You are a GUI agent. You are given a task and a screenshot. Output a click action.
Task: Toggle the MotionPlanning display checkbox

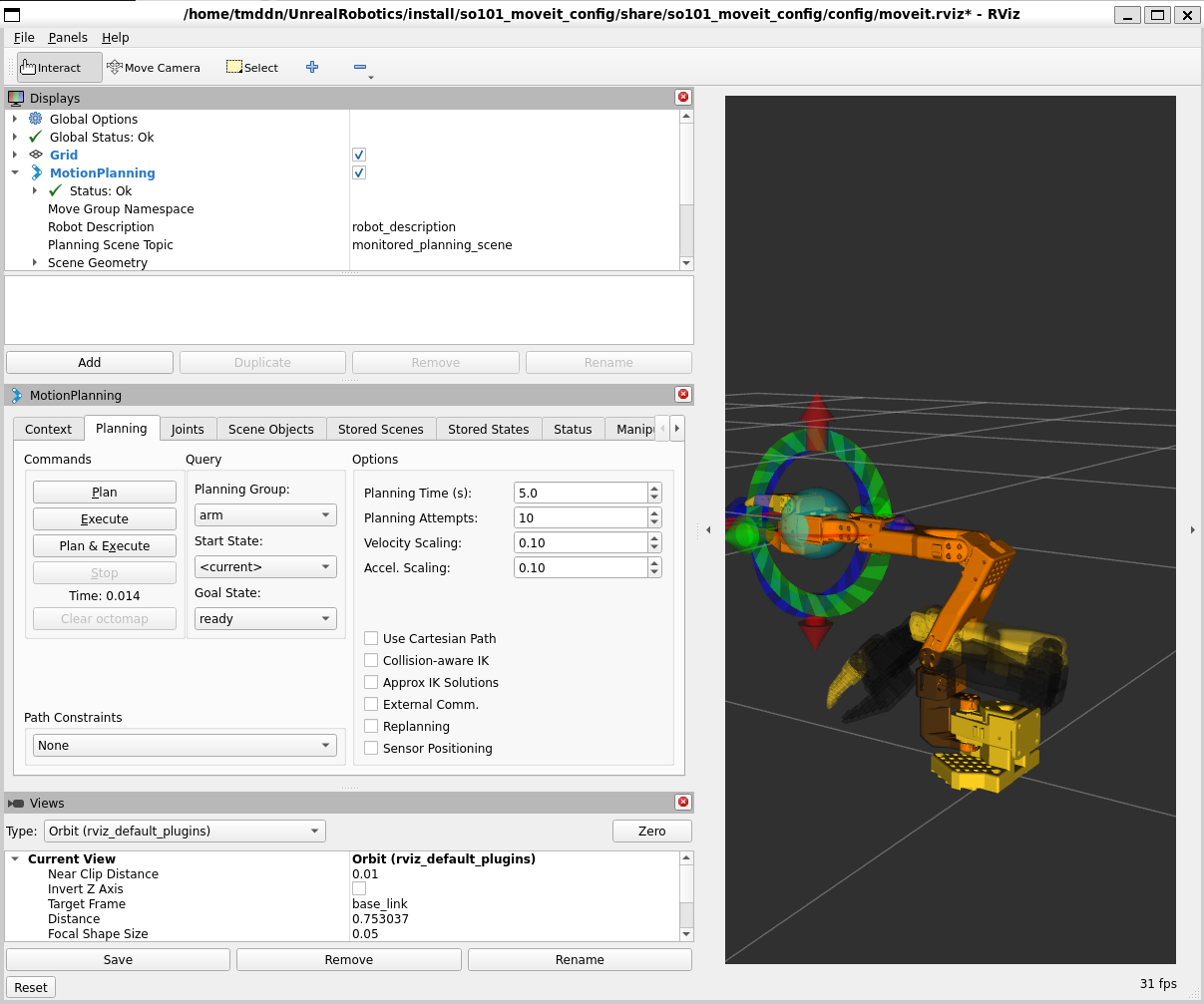(359, 172)
